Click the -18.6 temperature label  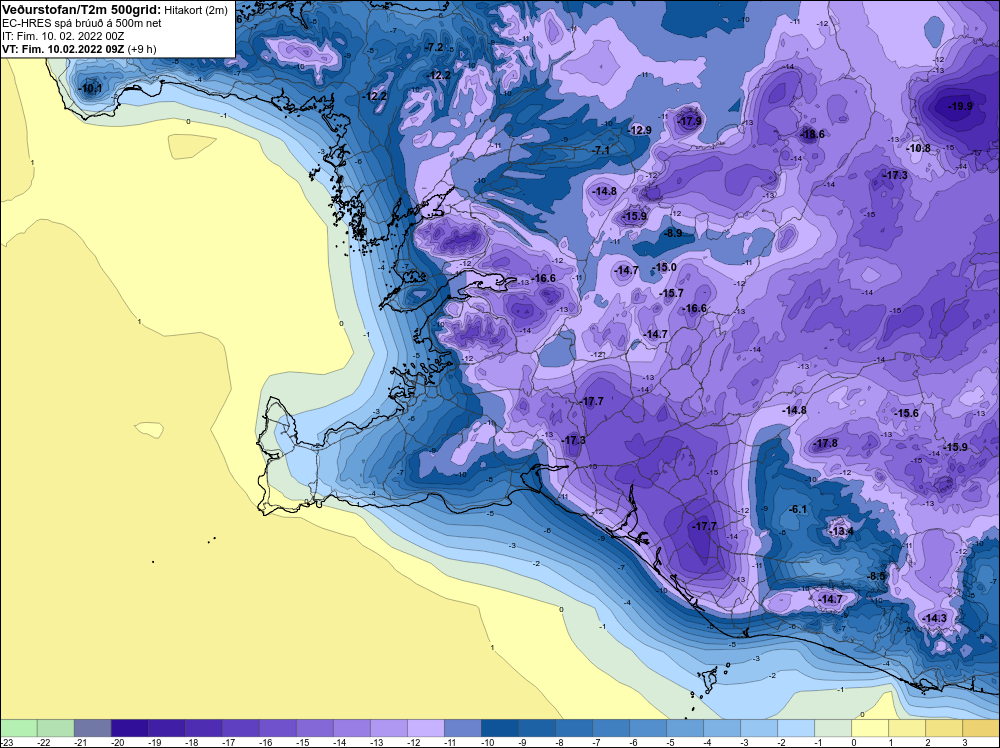[812, 134]
